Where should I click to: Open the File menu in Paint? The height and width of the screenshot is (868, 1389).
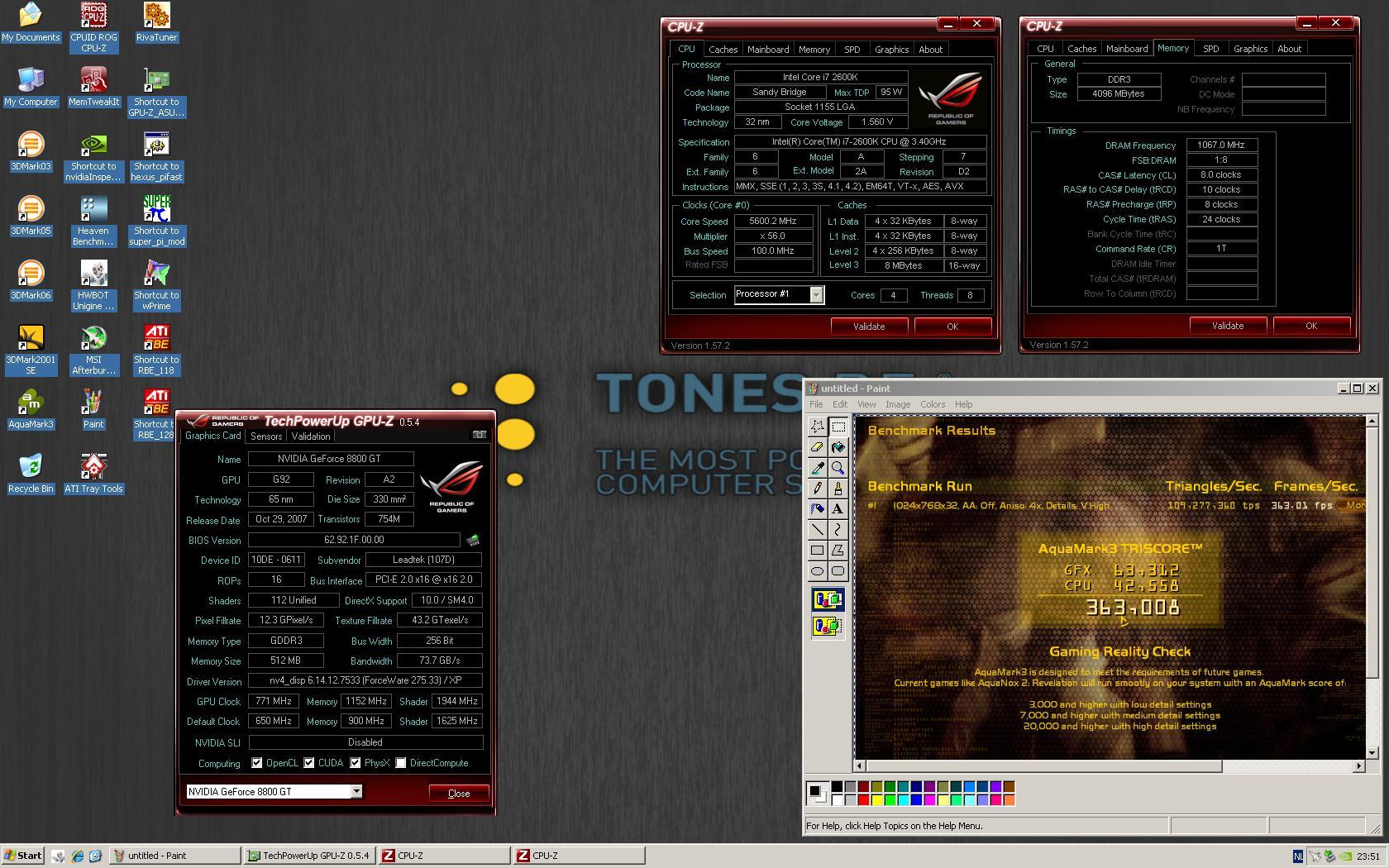point(816,404)
